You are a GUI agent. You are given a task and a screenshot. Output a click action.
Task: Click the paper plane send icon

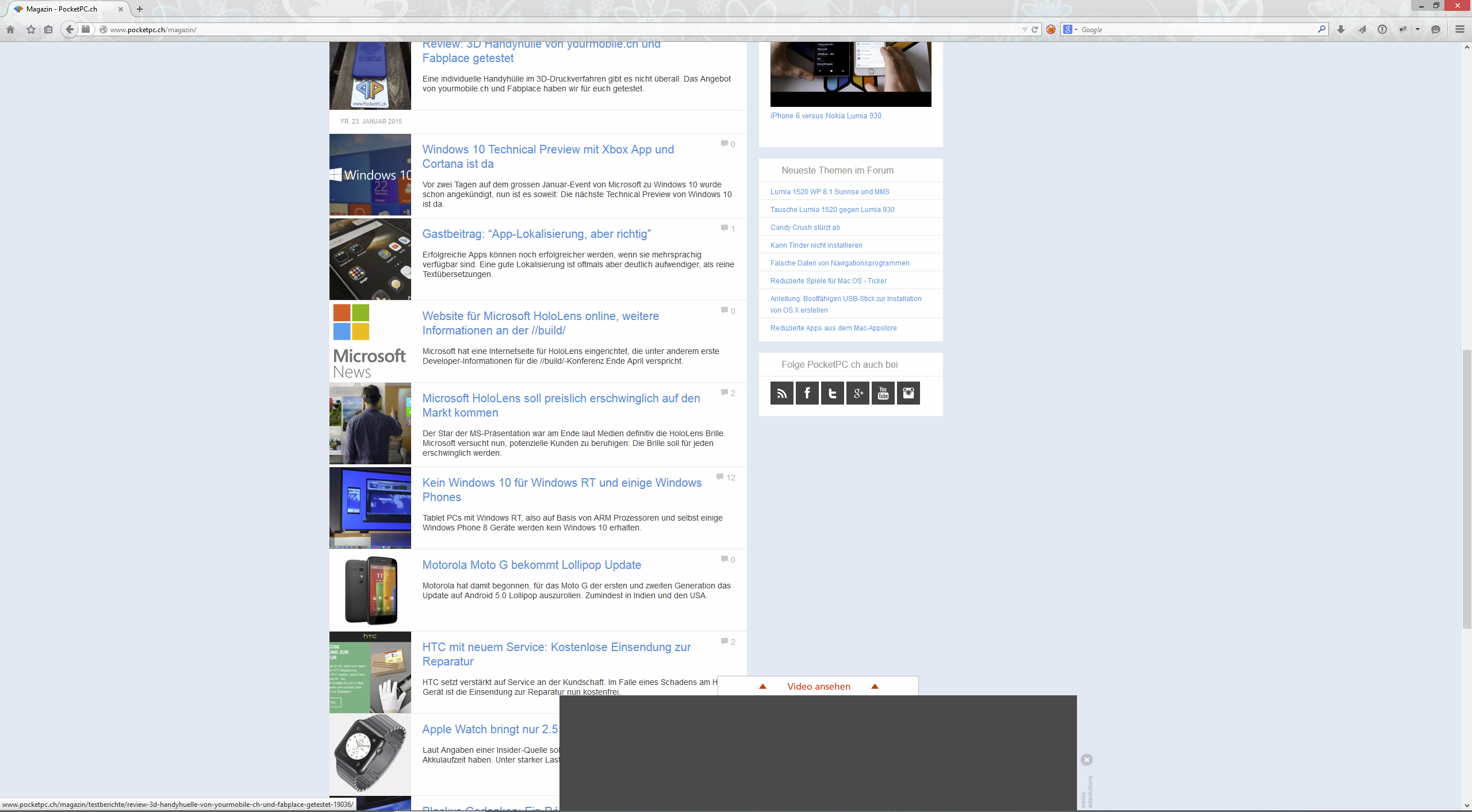click(x=1362, y=29)
